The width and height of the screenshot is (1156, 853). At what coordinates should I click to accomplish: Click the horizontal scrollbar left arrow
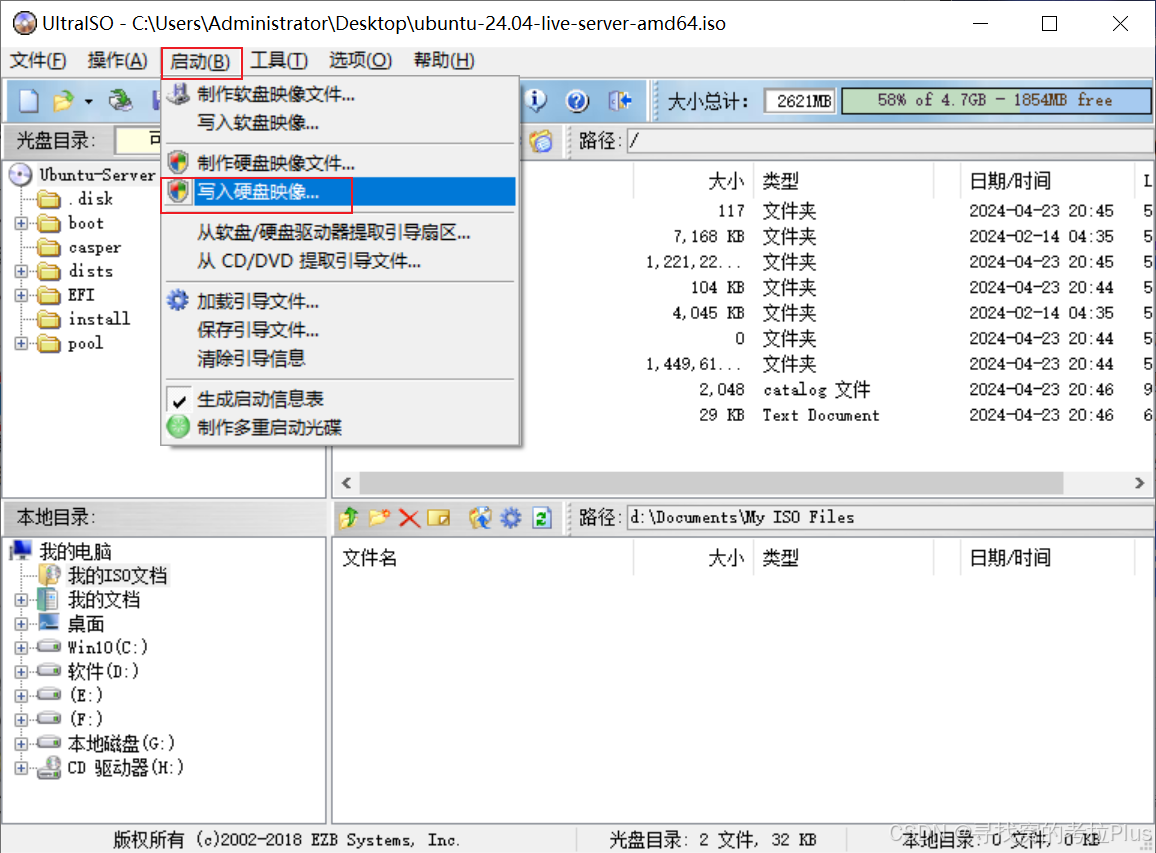[347, 483]
